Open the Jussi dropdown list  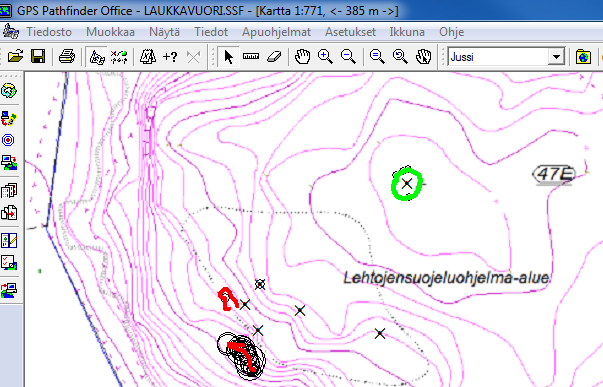pyautogui.click(x=556, y=57)
